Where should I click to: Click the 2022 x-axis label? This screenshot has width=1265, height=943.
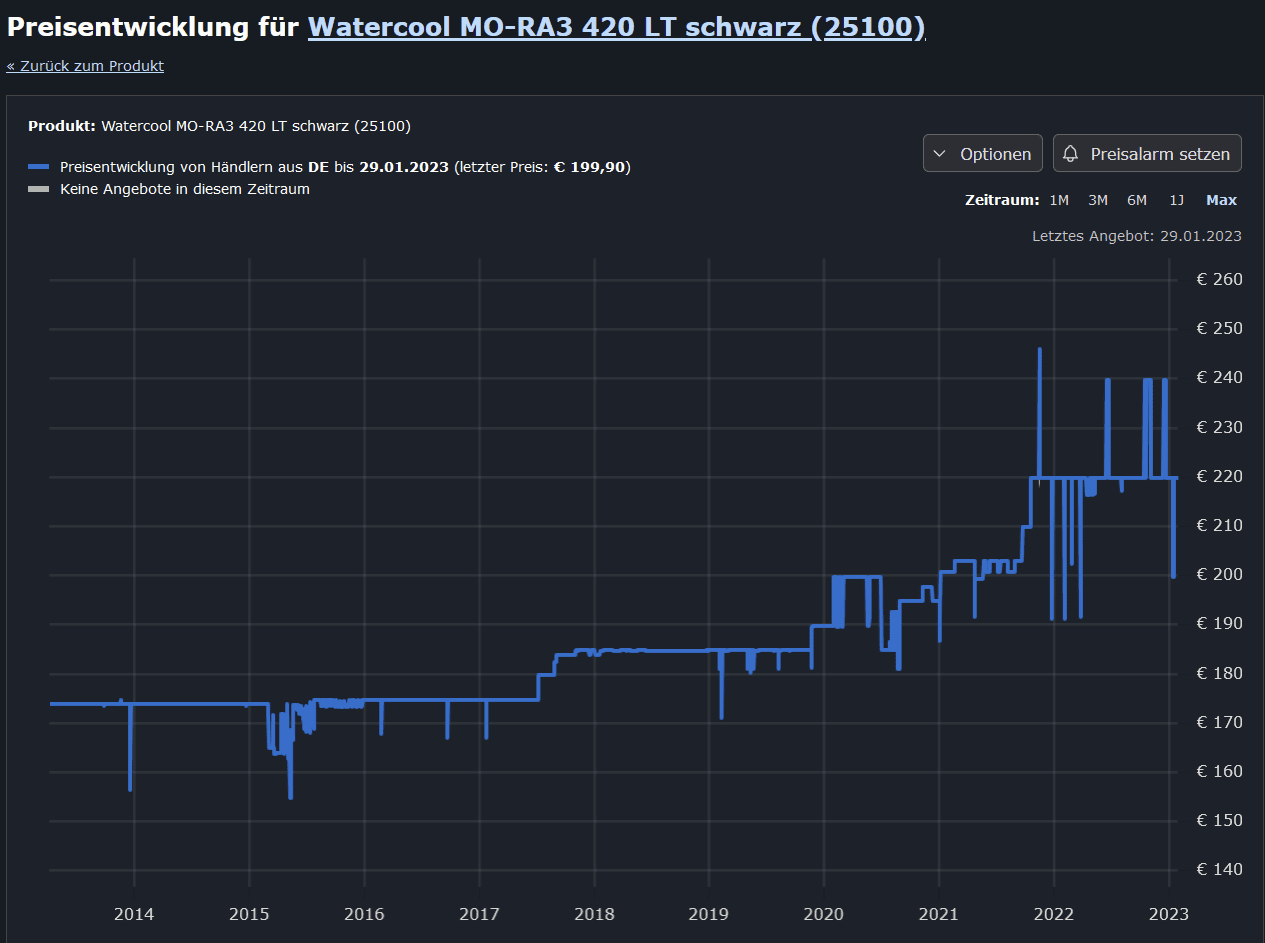pyautogui.click(x=1054, y=914)
